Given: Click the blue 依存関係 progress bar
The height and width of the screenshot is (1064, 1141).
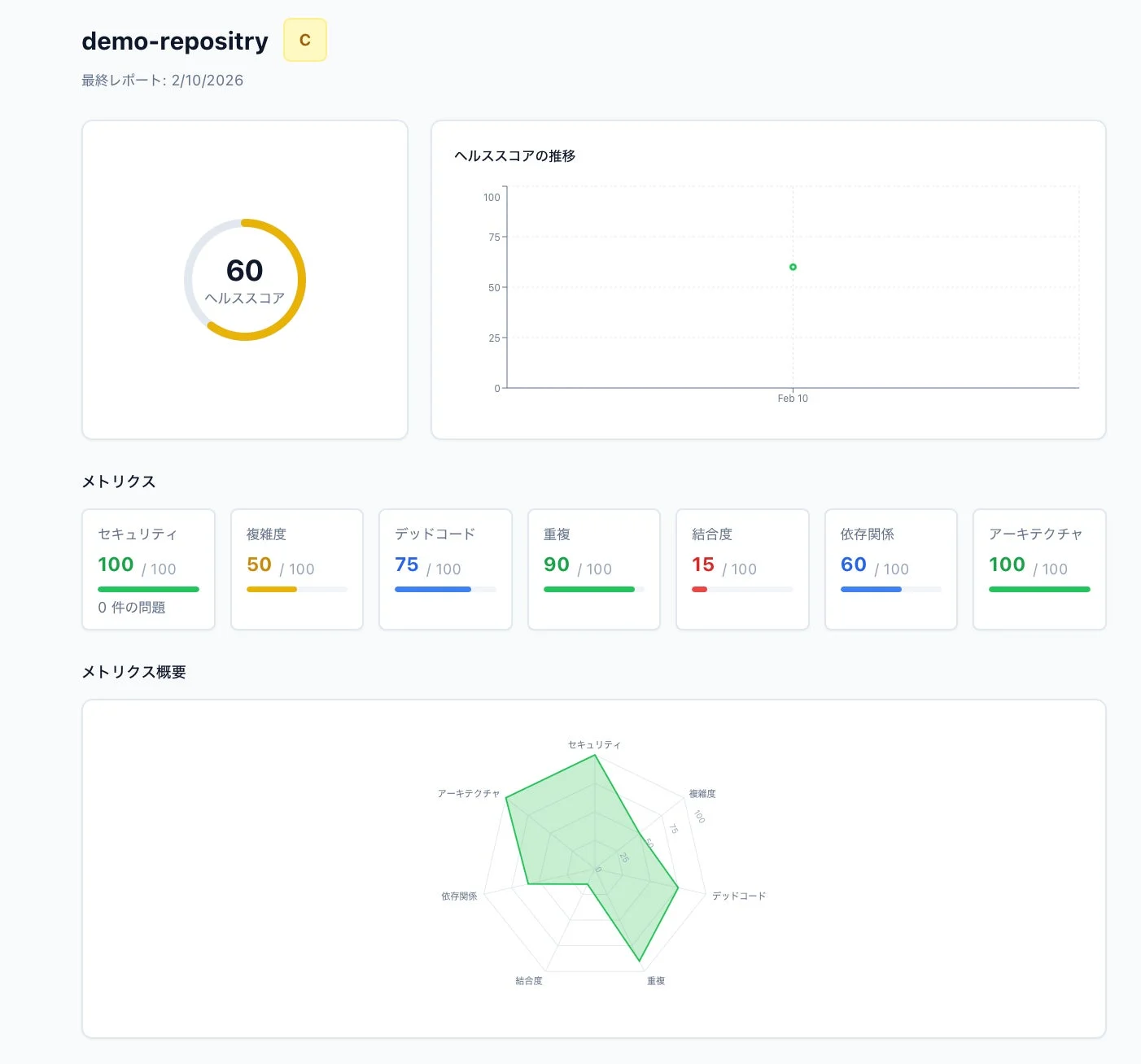Looking at the screenshot, I should pyautogui.click(x=871, y=589).
